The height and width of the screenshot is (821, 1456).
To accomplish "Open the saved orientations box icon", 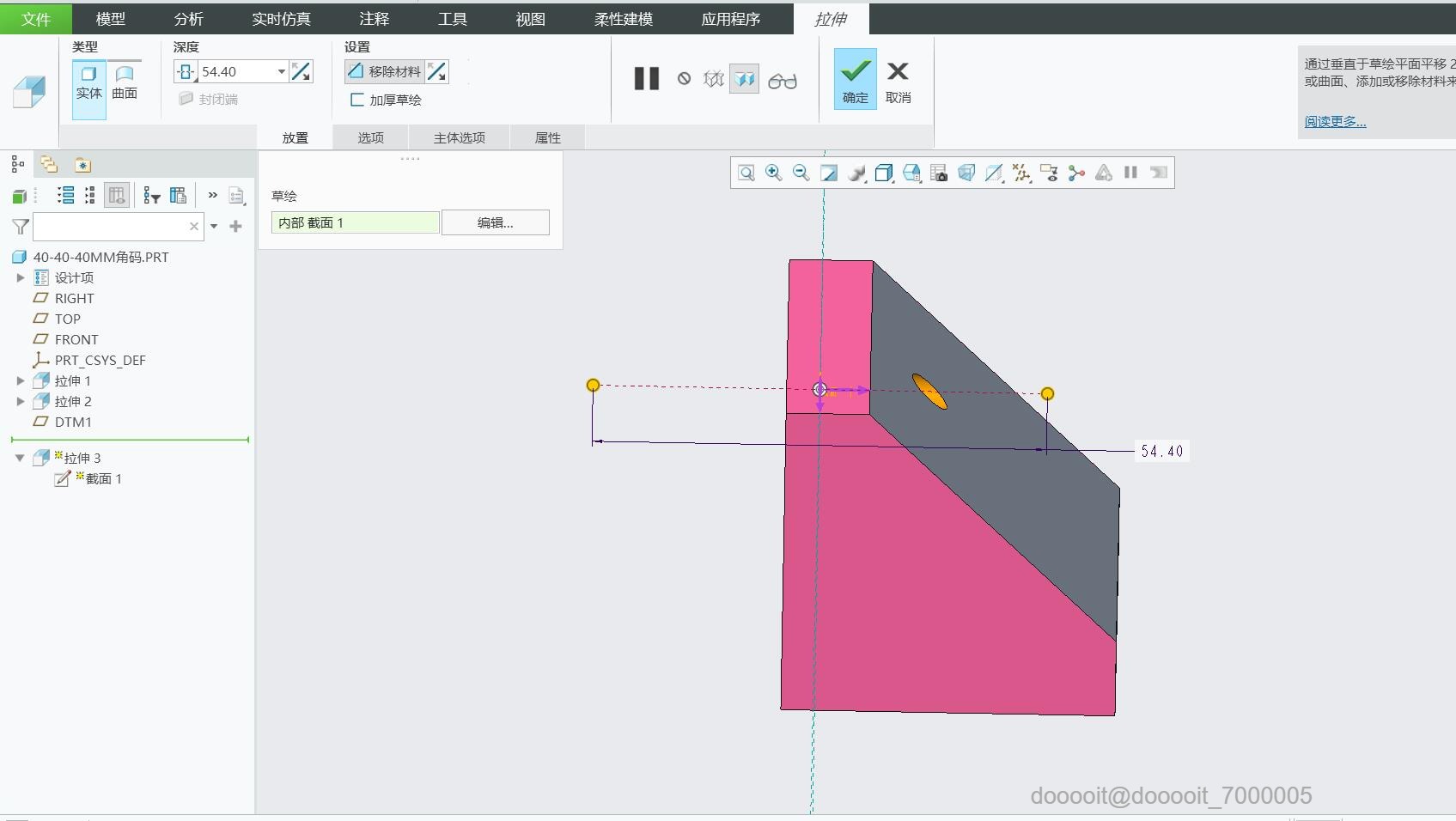I will [x=911, y=173].
